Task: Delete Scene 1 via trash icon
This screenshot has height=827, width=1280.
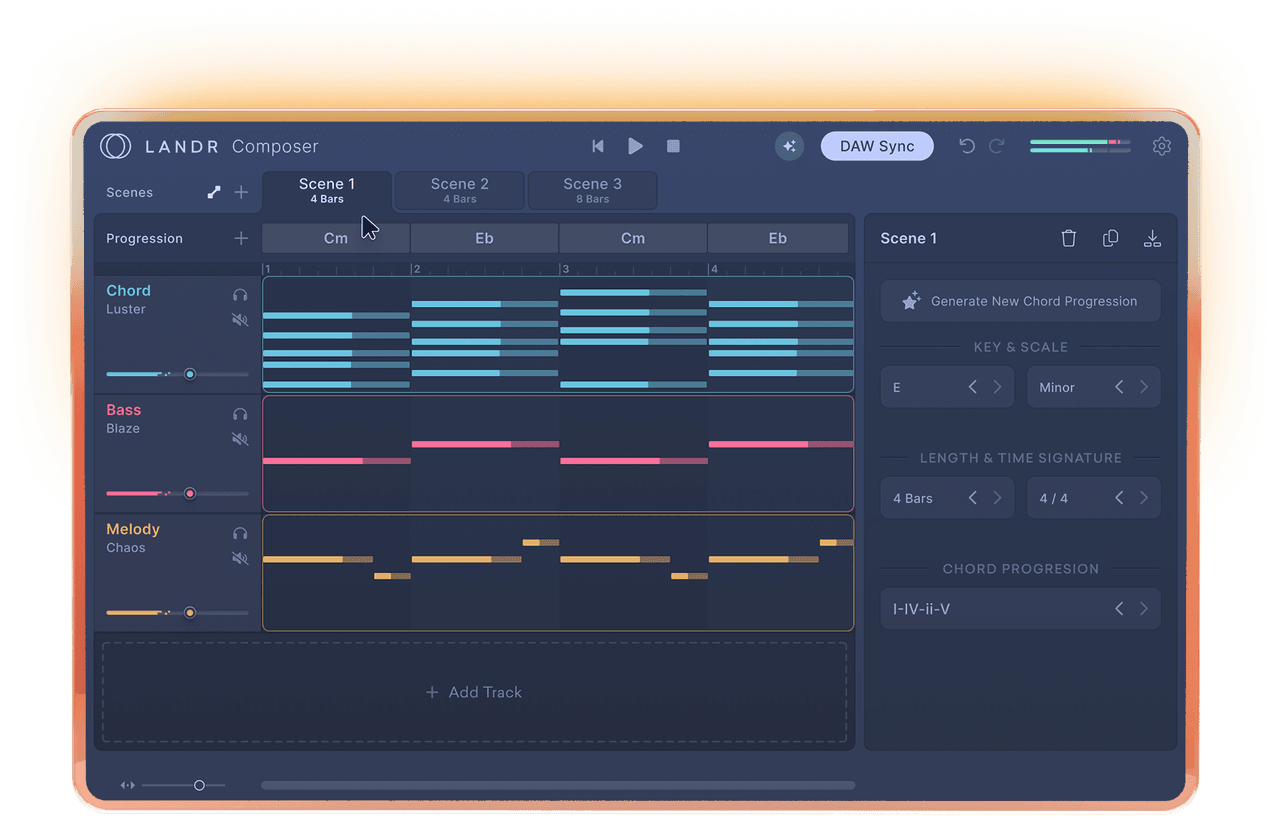Action: (1068, 238)
